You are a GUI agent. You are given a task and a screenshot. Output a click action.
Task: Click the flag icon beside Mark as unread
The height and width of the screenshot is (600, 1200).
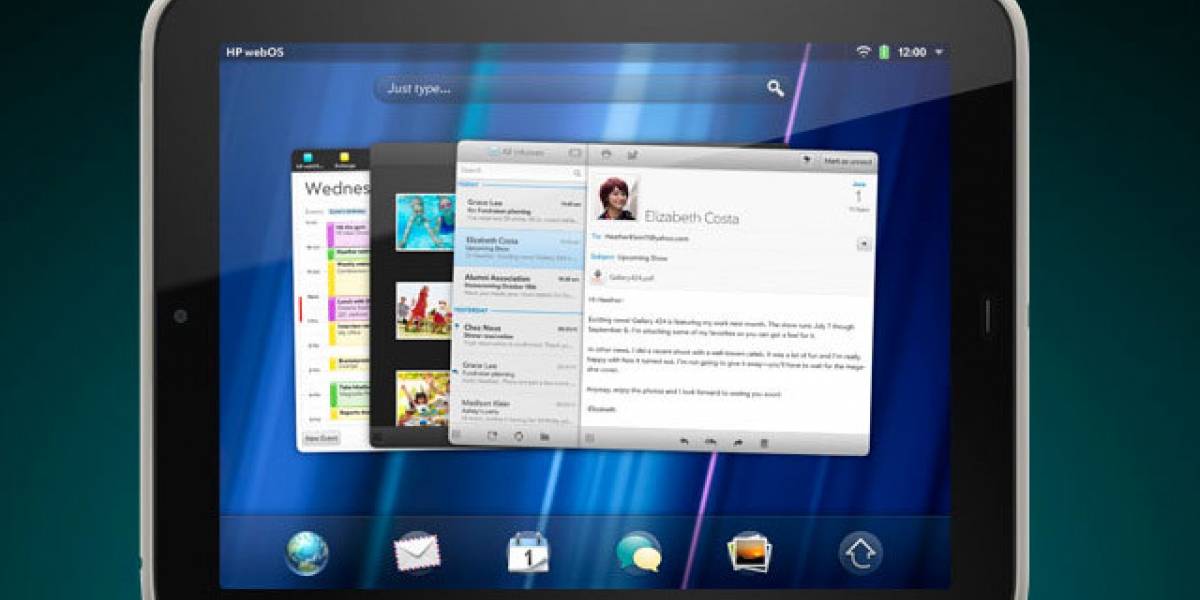tap(806, 160)
